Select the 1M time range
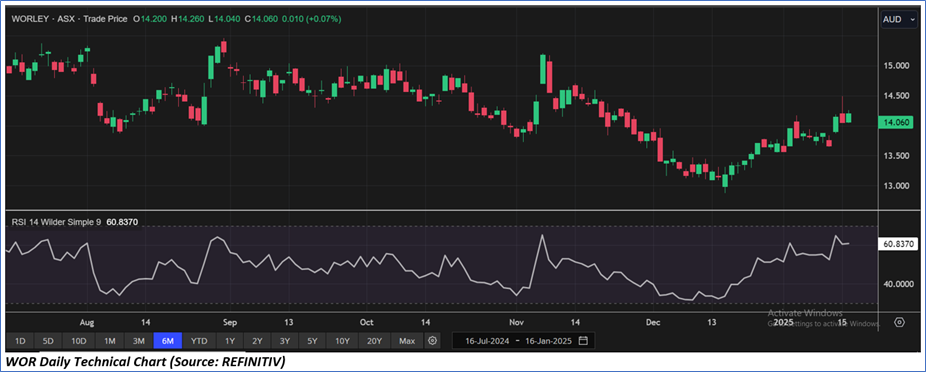Image resolution: width=926 pixels, height=372 pixels. [110, 341]
